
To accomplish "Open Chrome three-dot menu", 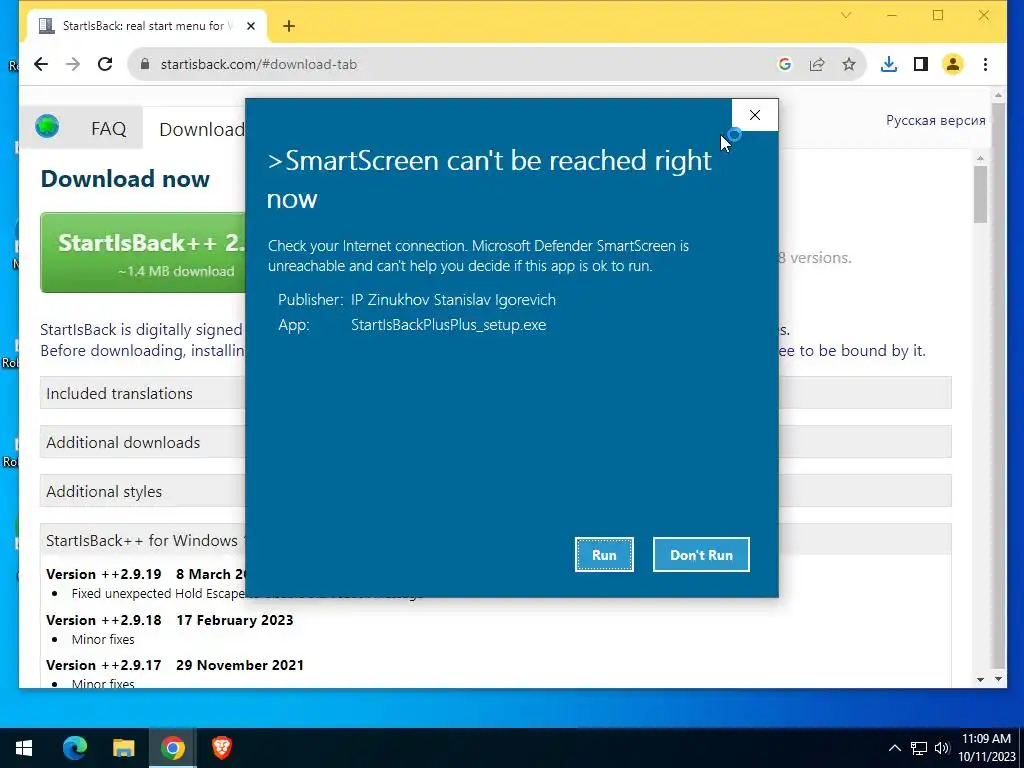I will pyautogui.click(x=985, y=64).
